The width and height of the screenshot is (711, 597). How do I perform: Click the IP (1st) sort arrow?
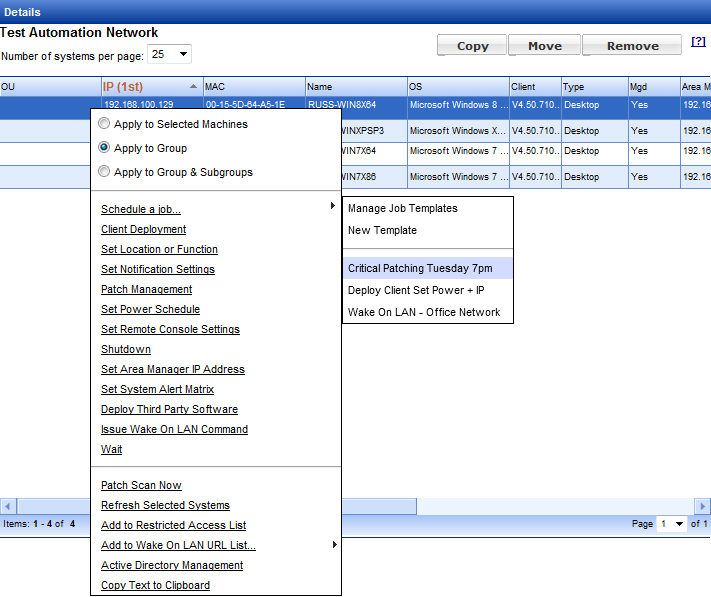tap(193, 87)
